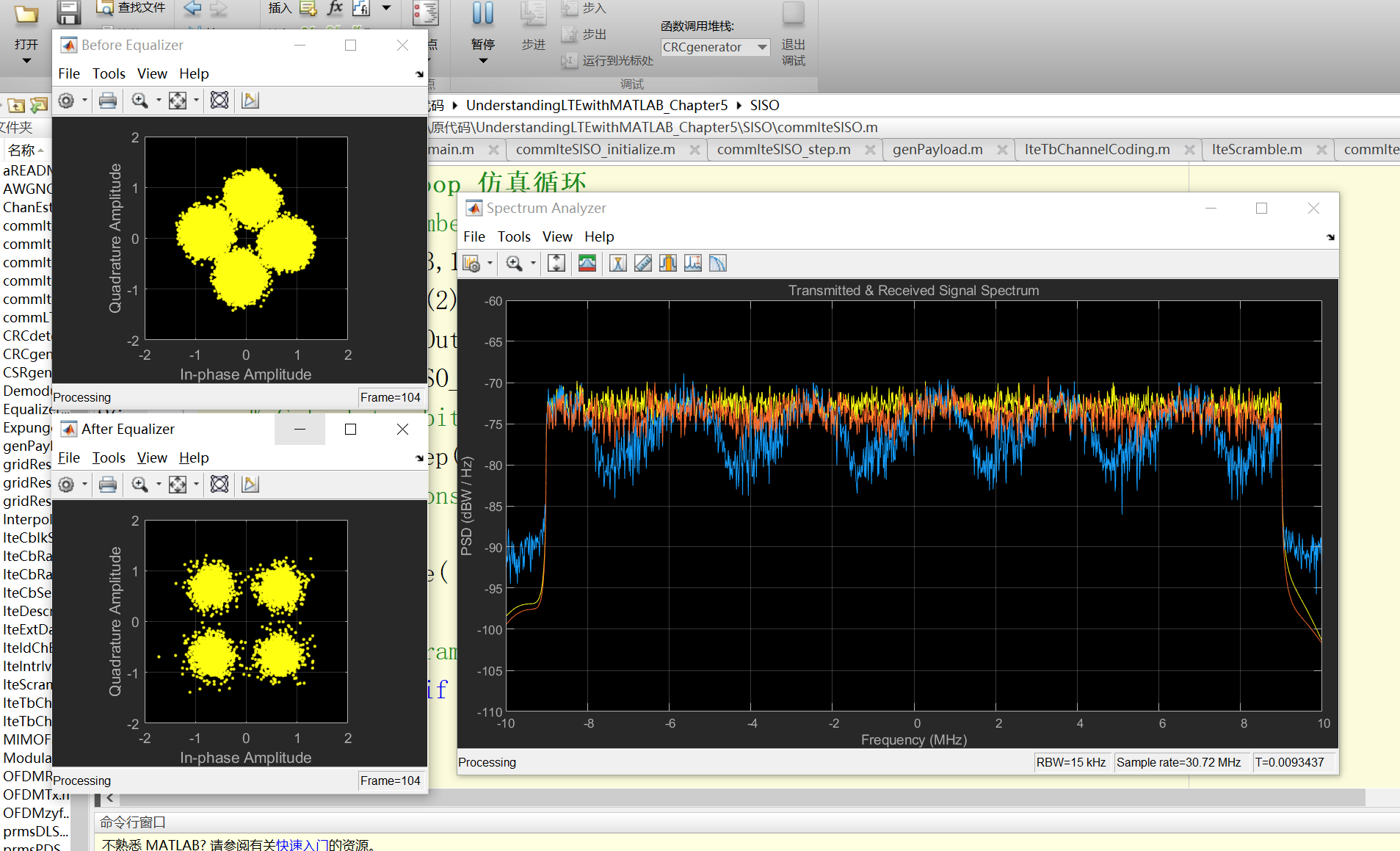Open configuration gear in After Equalizer
Screen dimensions: 1400x851
pyautogui.click(x=66, y=485)
